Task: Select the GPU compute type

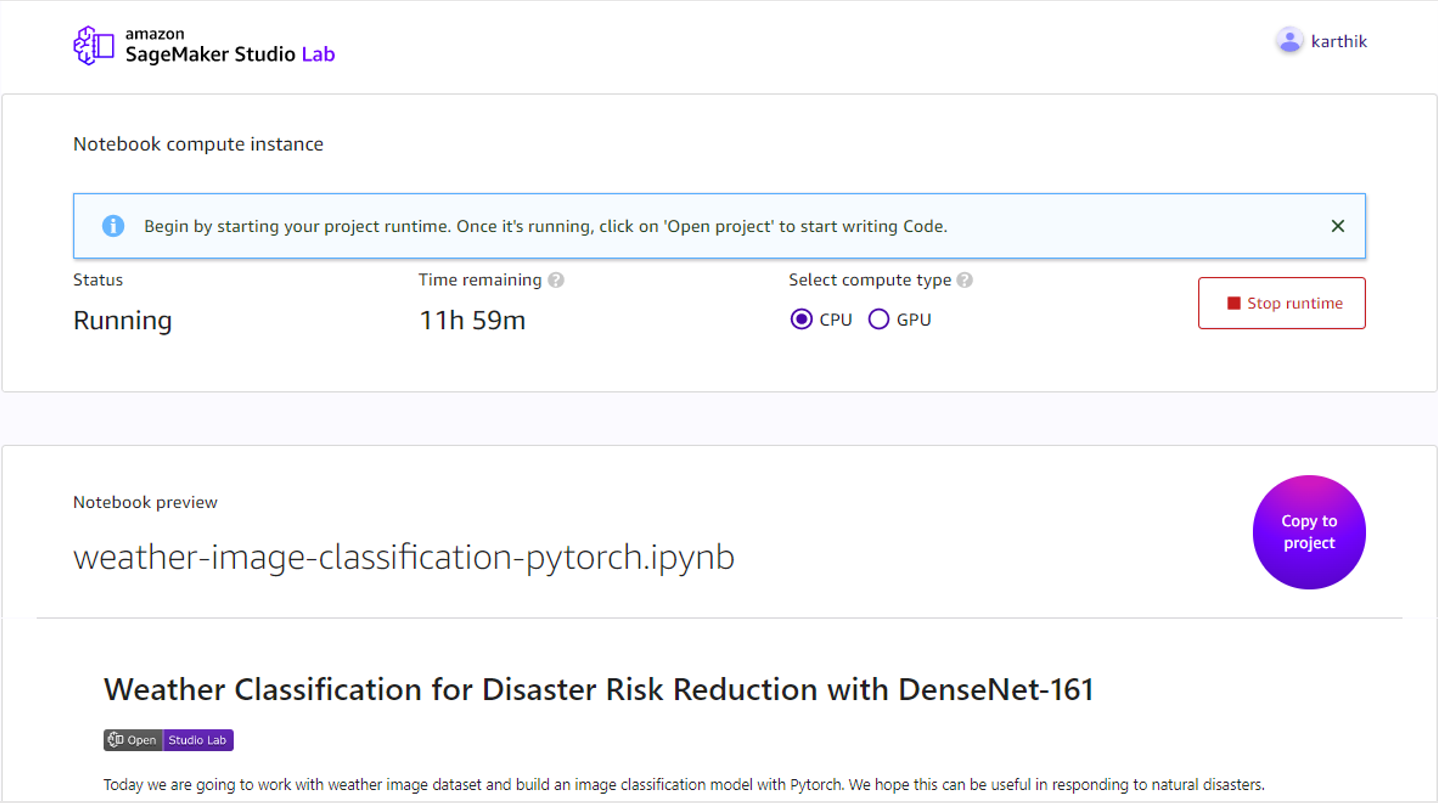Action: pyautogui.click(x=878, y=320)
